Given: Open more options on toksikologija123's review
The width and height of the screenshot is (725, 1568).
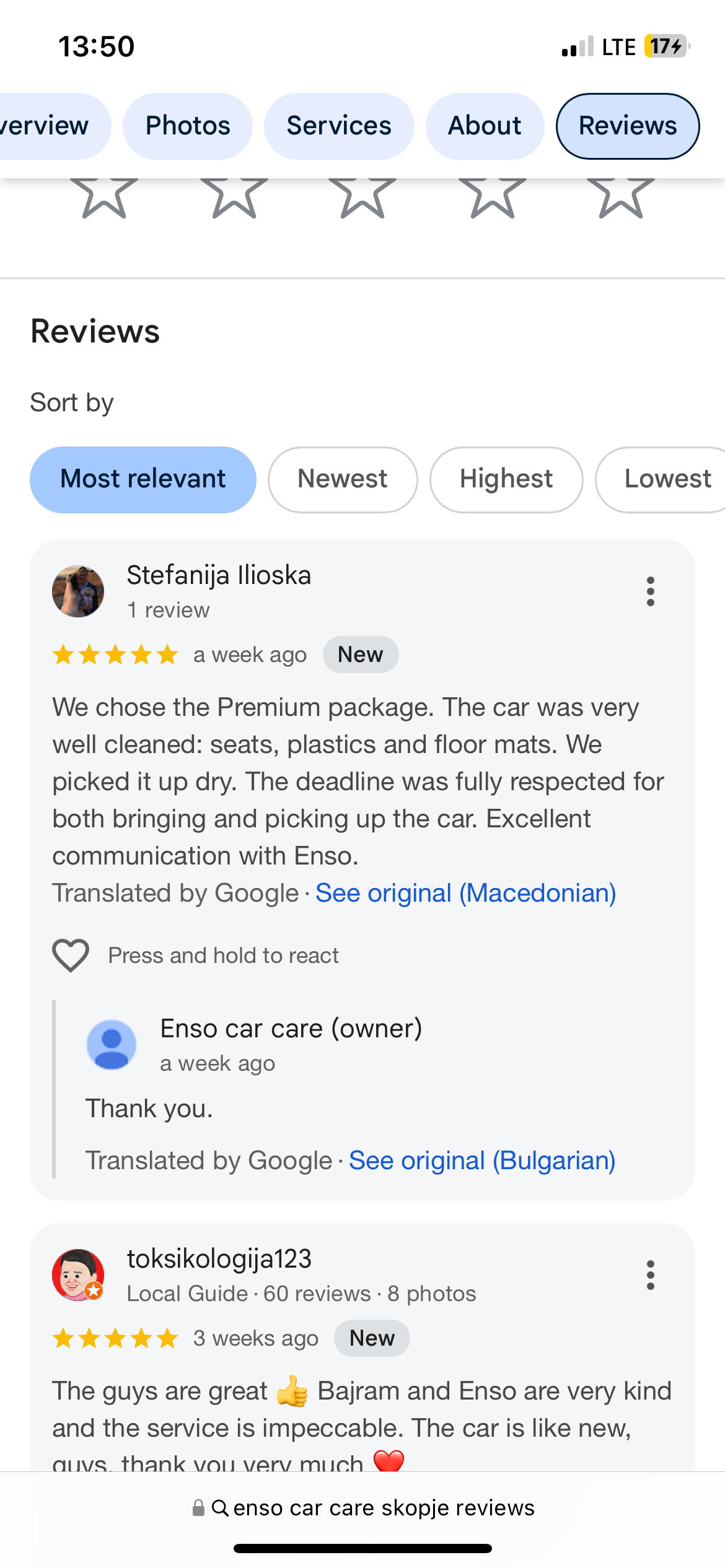Looking at the screenshot, I should pos(650,1275).
